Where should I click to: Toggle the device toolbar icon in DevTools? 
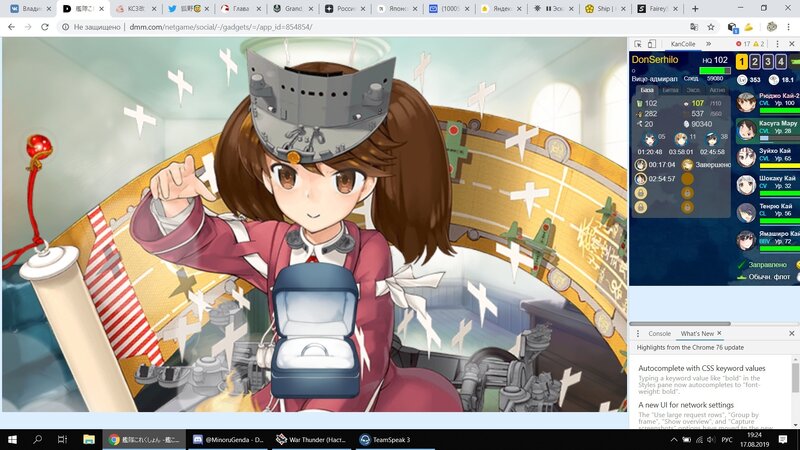[653, 44]
